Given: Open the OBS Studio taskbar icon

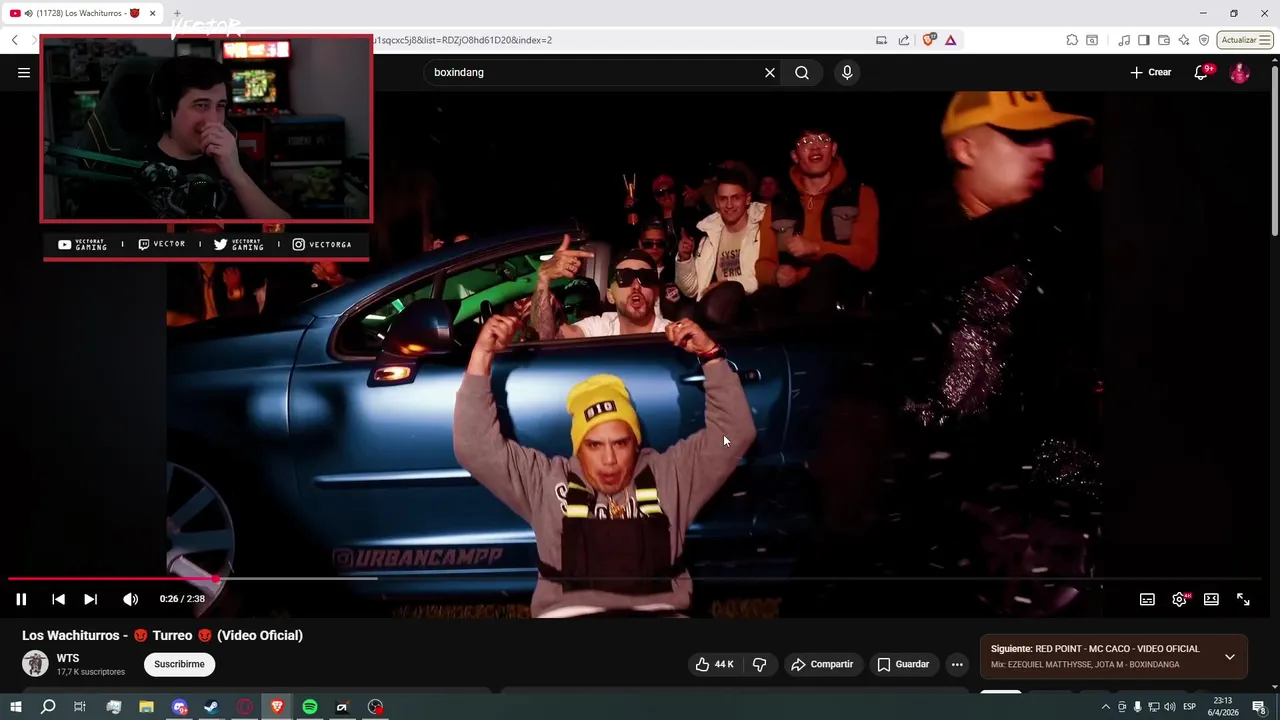Looking at the screenshot, I should (375, 707).
